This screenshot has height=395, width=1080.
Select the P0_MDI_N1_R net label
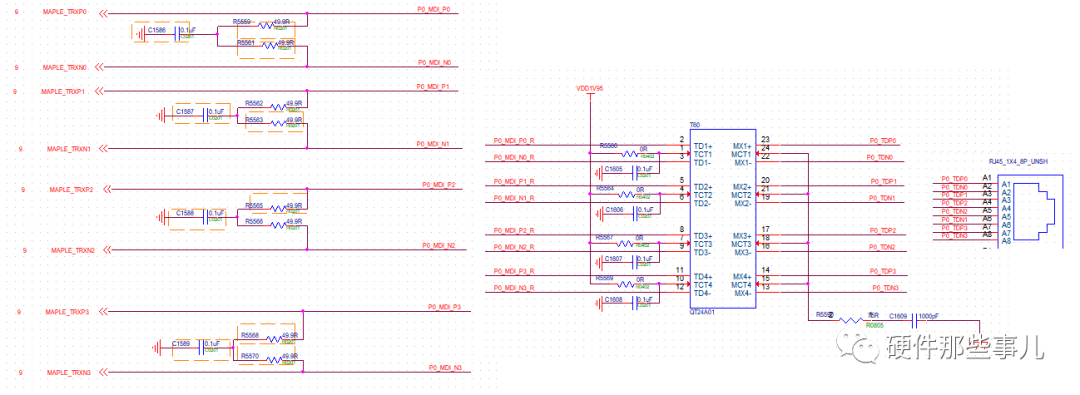[x=515, y=199]
